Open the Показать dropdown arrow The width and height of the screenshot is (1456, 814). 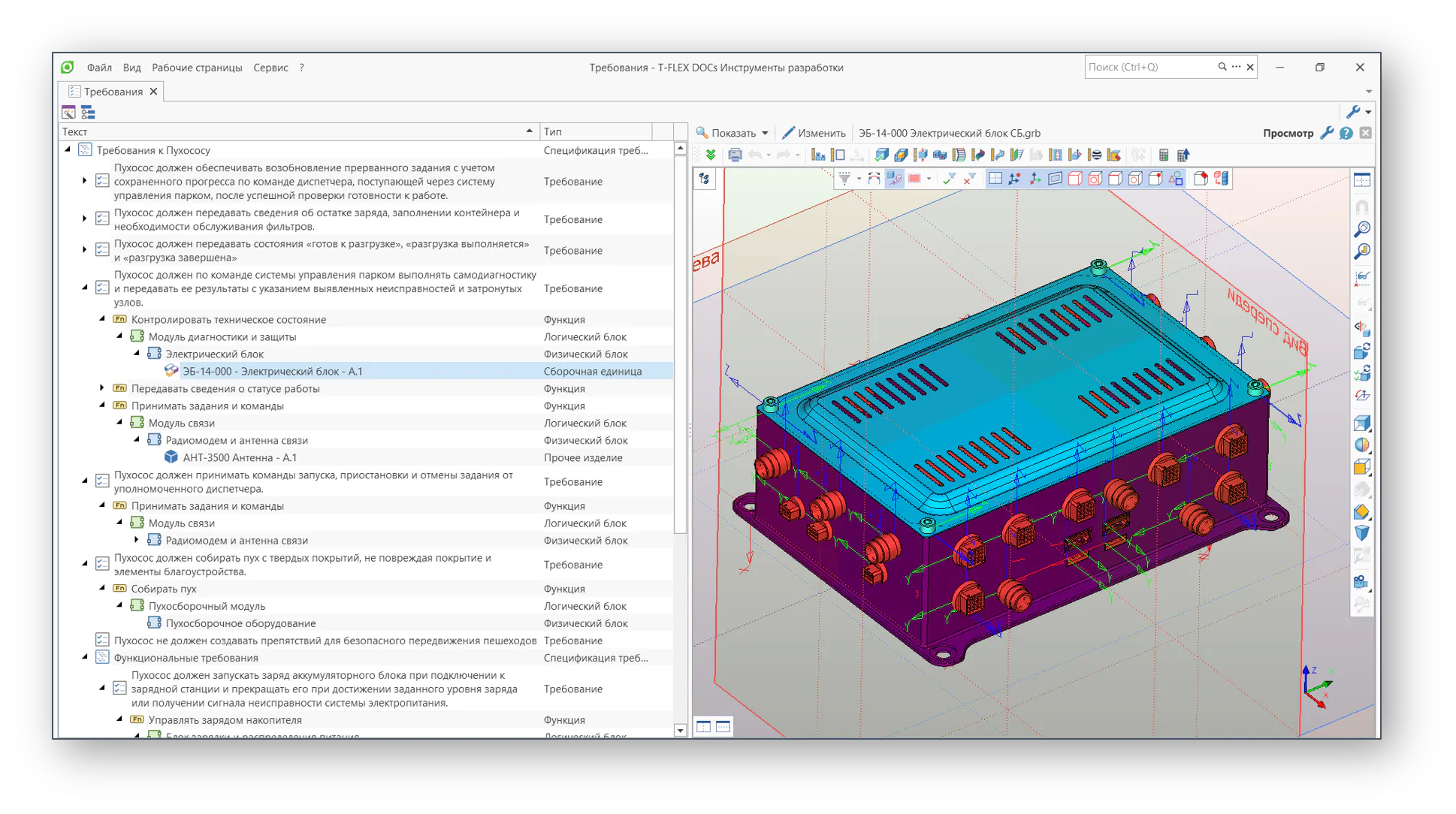pyautogui.click(x=765, y=133)
